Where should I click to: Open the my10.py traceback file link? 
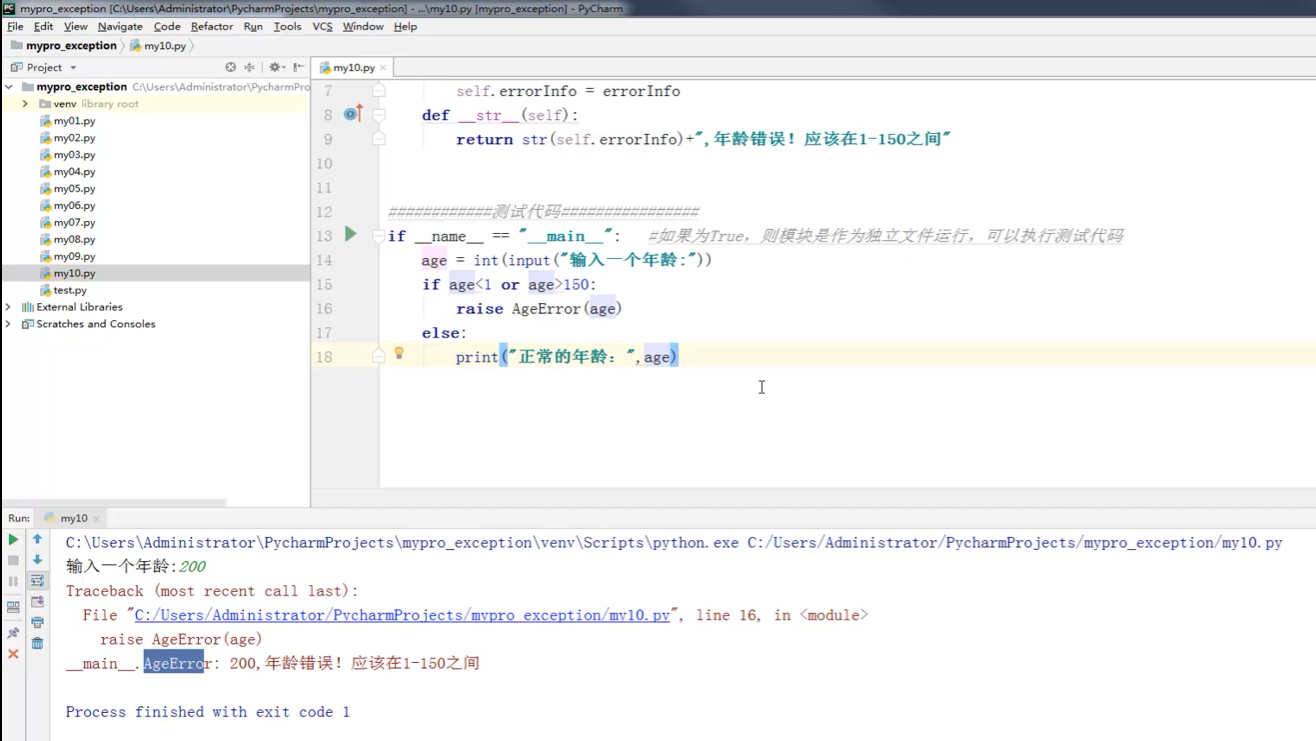pyautogui.click(x=402, y=615)
